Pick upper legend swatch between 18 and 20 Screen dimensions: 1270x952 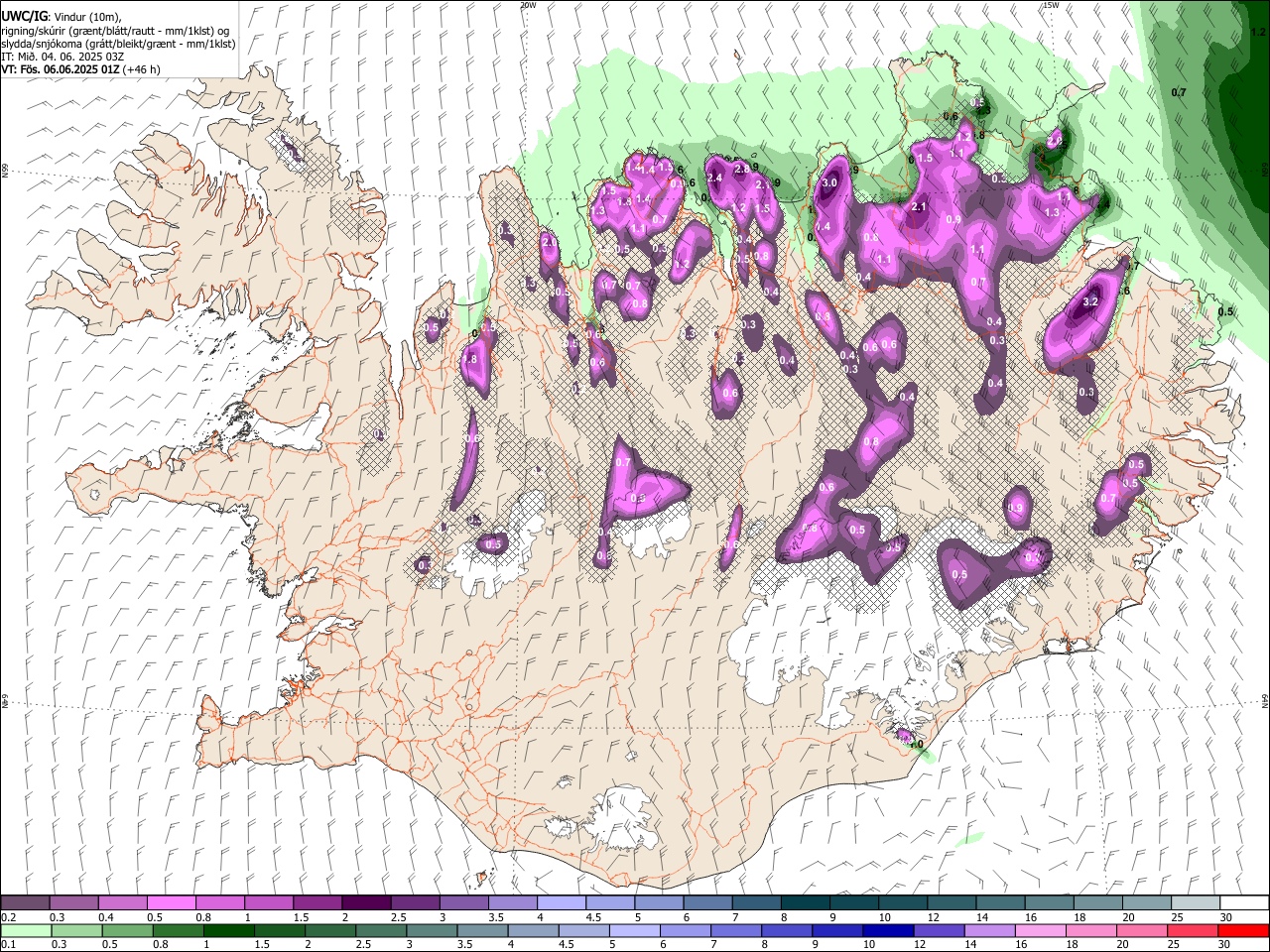point(1097,902)
